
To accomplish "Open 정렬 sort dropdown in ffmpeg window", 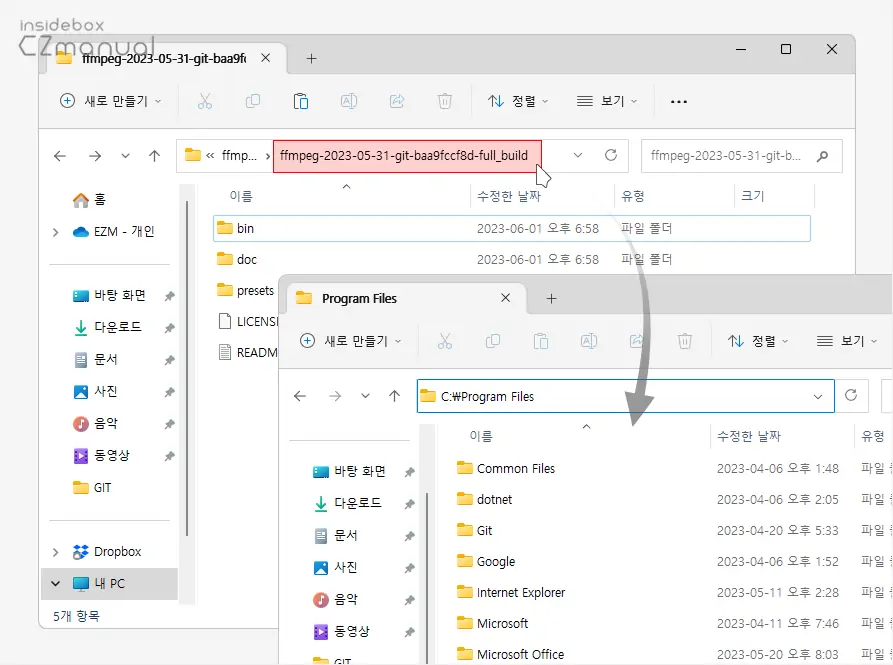I will [518, 101].
